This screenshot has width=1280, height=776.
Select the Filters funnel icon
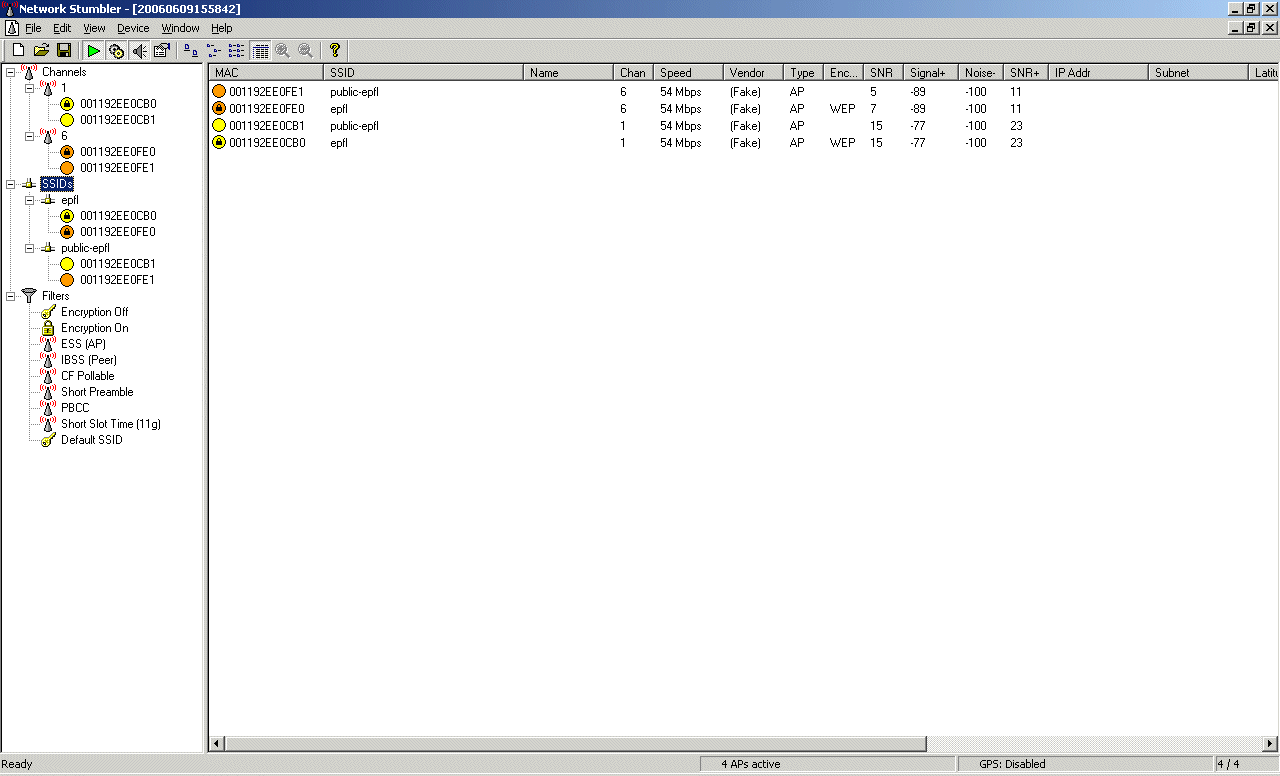(28, 296)
